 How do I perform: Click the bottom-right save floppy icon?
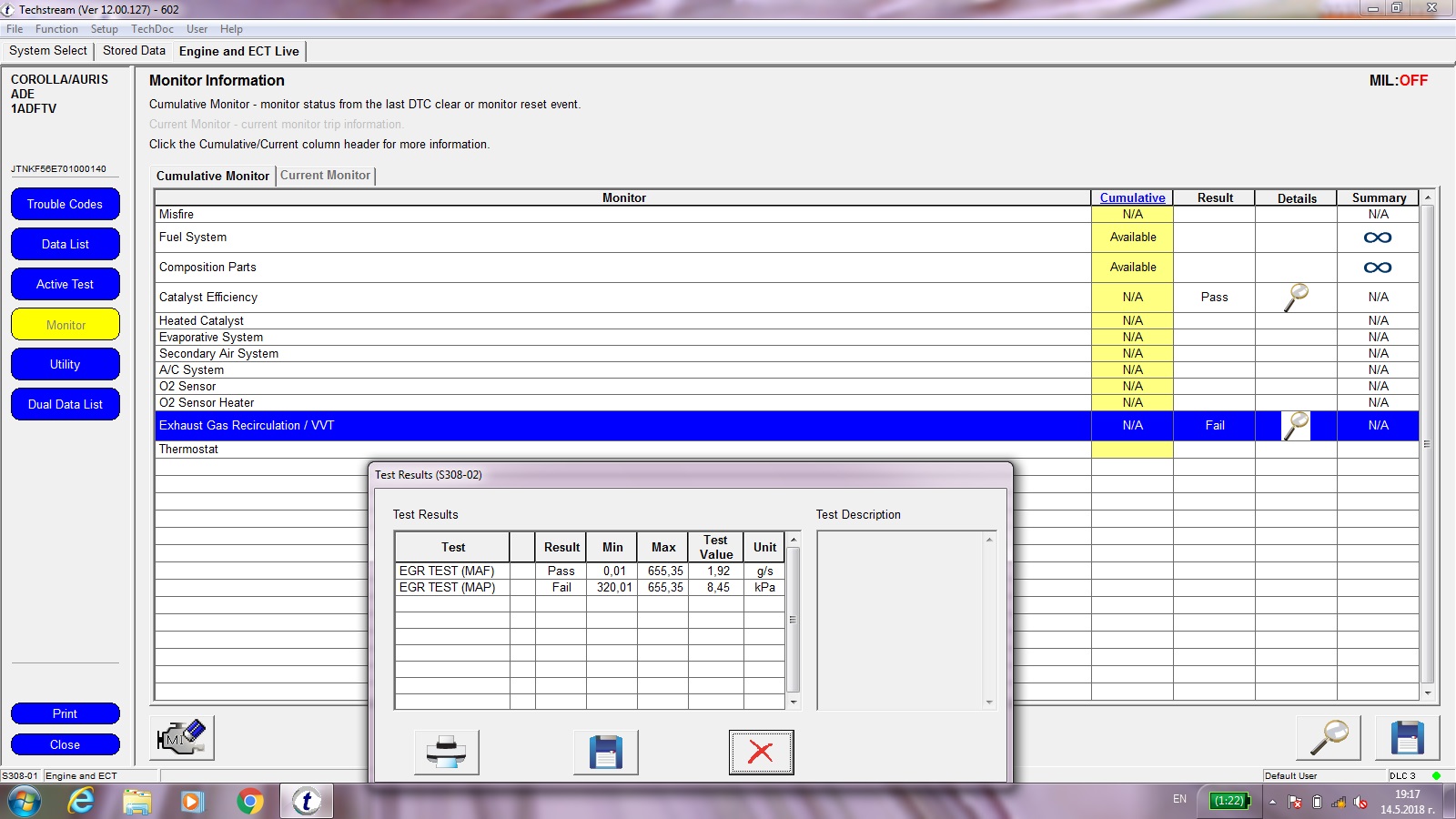click(x=1407, y=738)
